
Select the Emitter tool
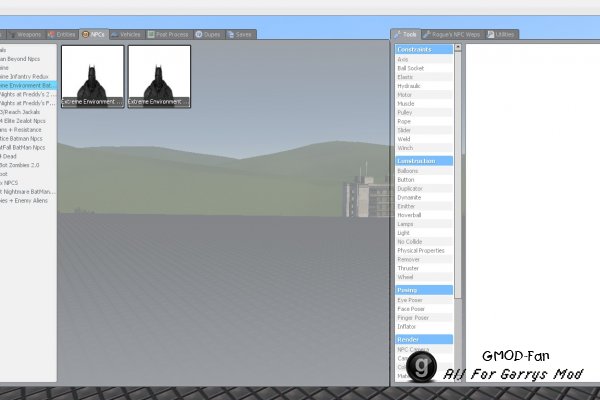click(424, 206)
